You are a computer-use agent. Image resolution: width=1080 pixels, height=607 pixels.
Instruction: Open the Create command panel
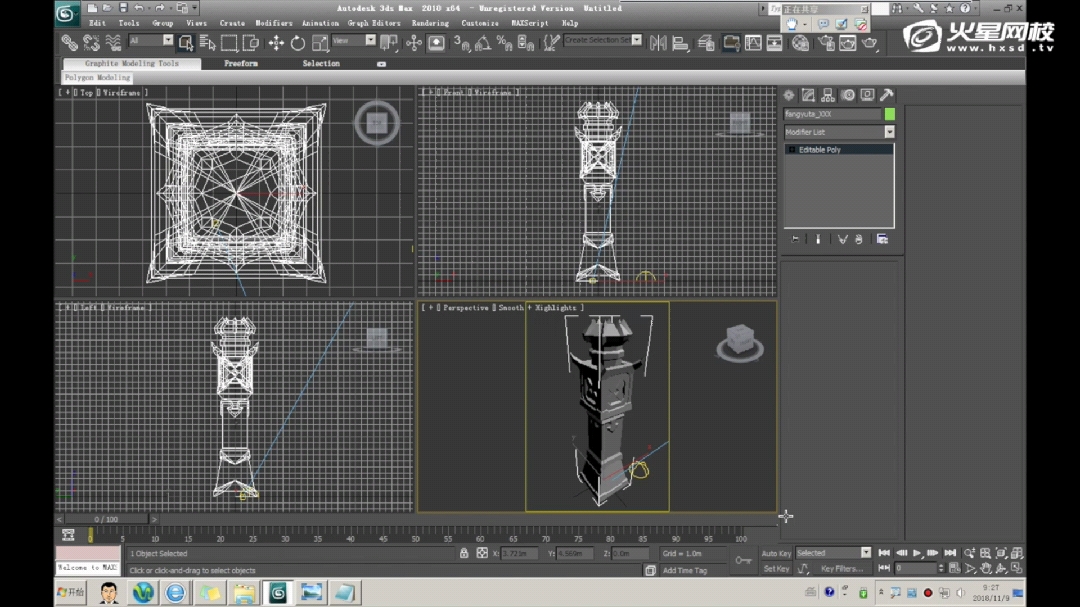[789, 95]
